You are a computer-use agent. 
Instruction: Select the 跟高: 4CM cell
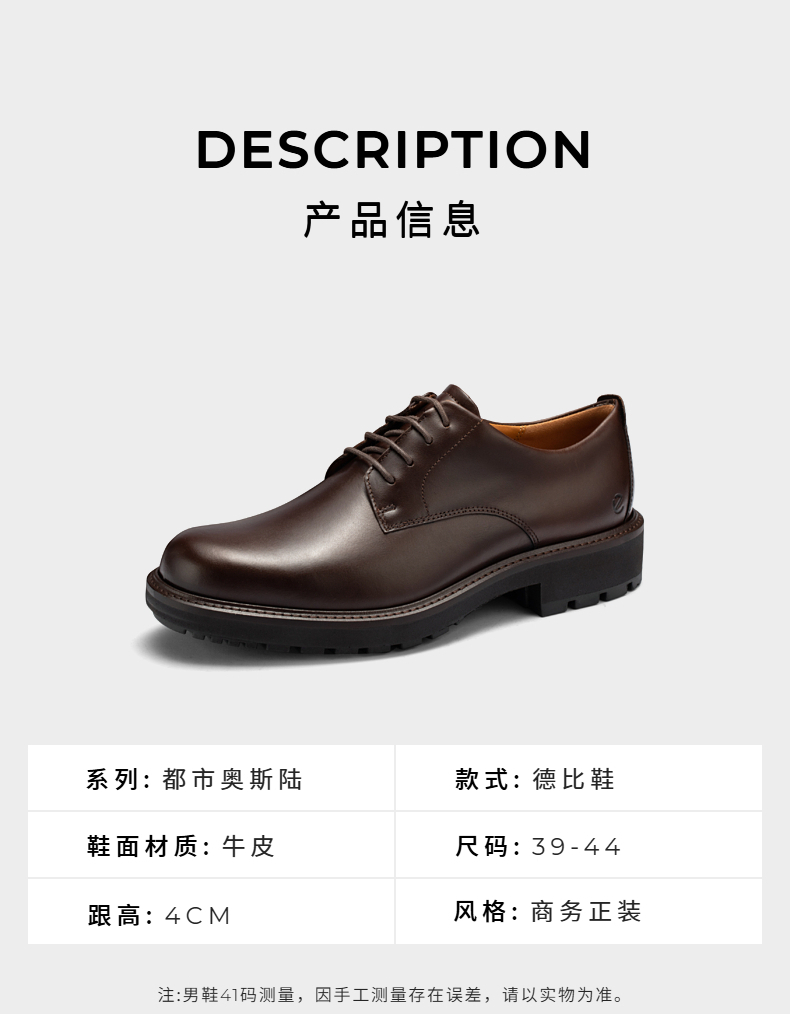tap(211, 912)
